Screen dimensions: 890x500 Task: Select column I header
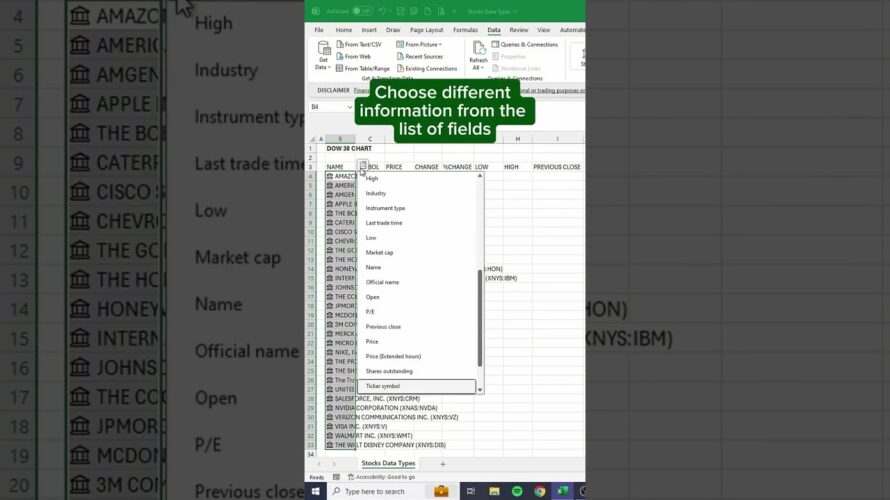(x=557, y=139)
